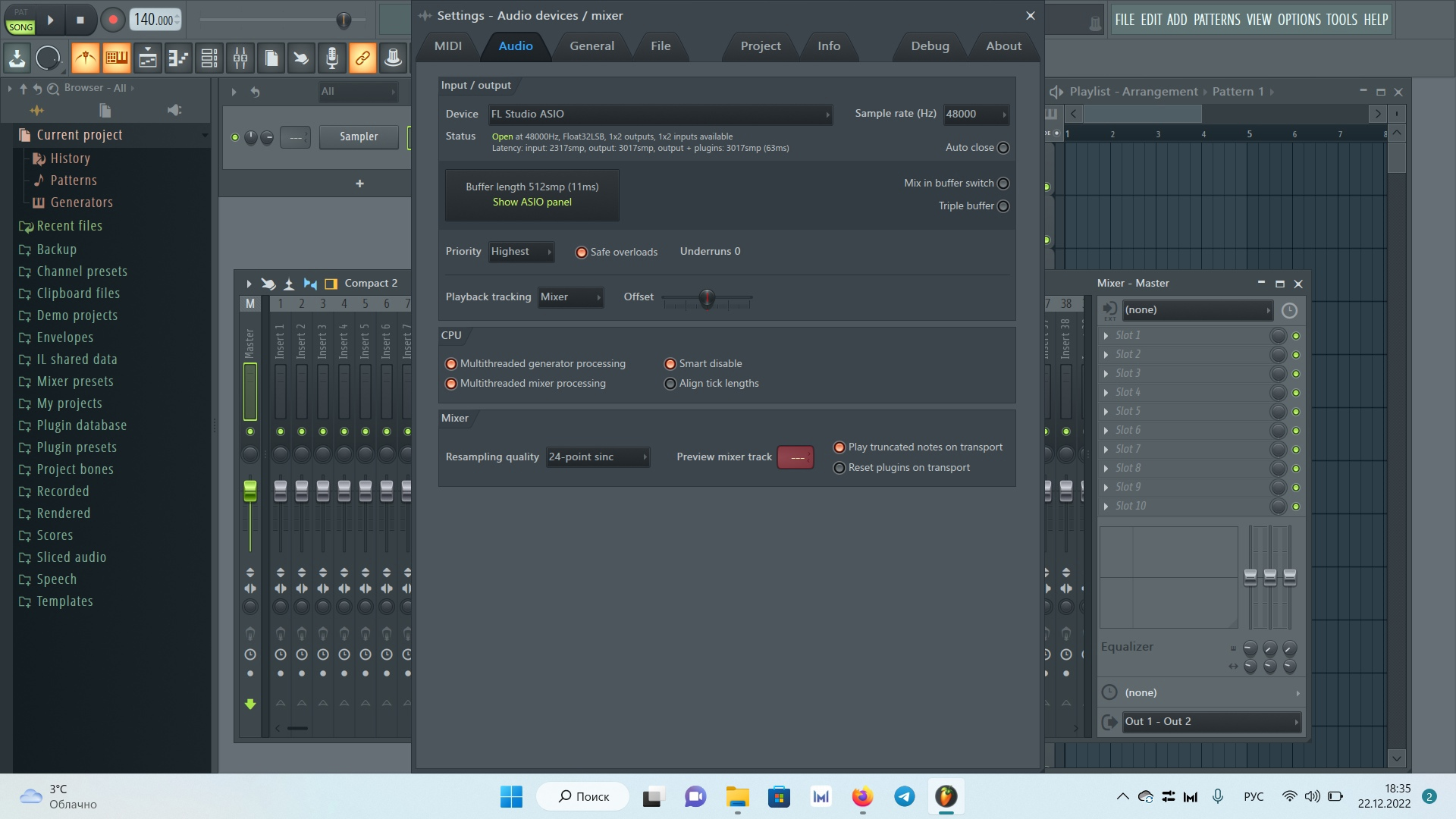Click the Pattern editor icon
This screenshot has height=819, width=1456.
[116, 58]
